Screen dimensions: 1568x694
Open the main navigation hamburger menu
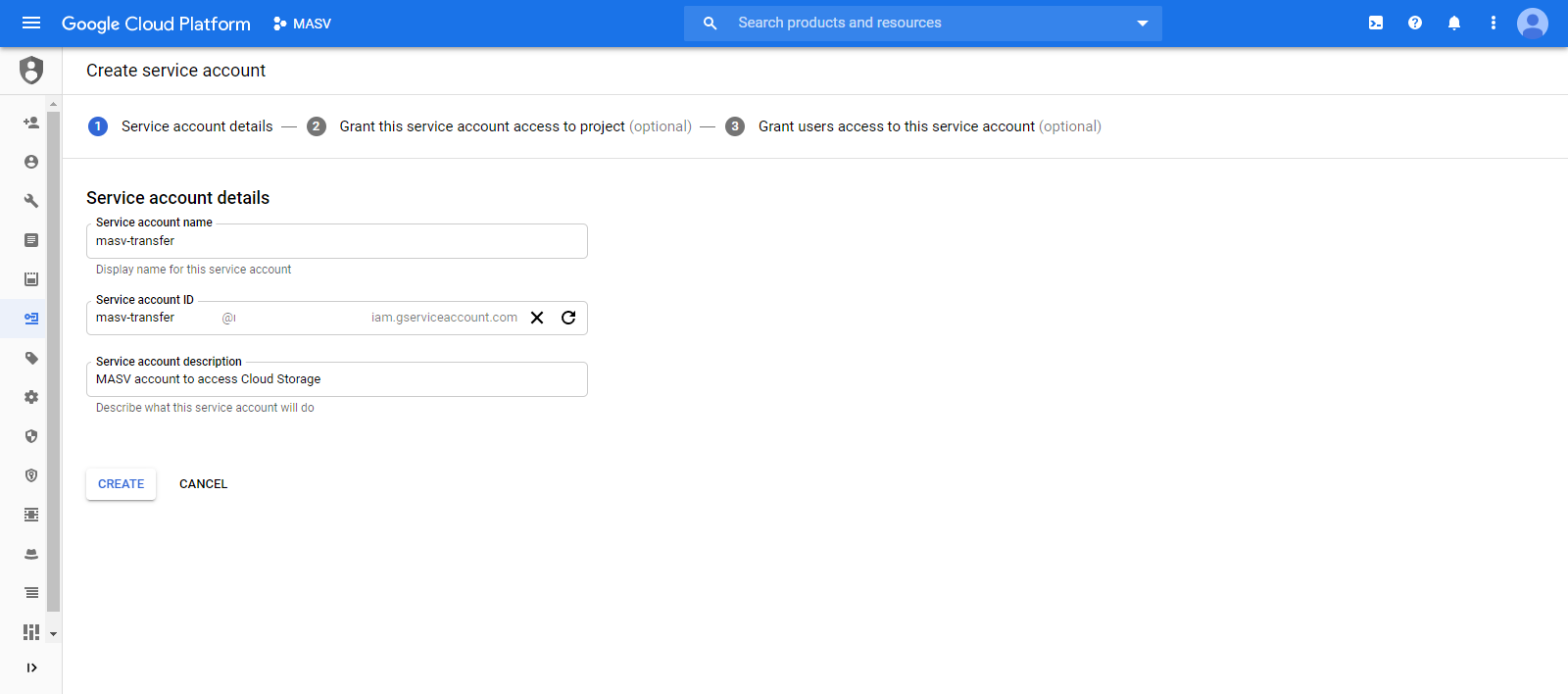click(x=31, y=23)
